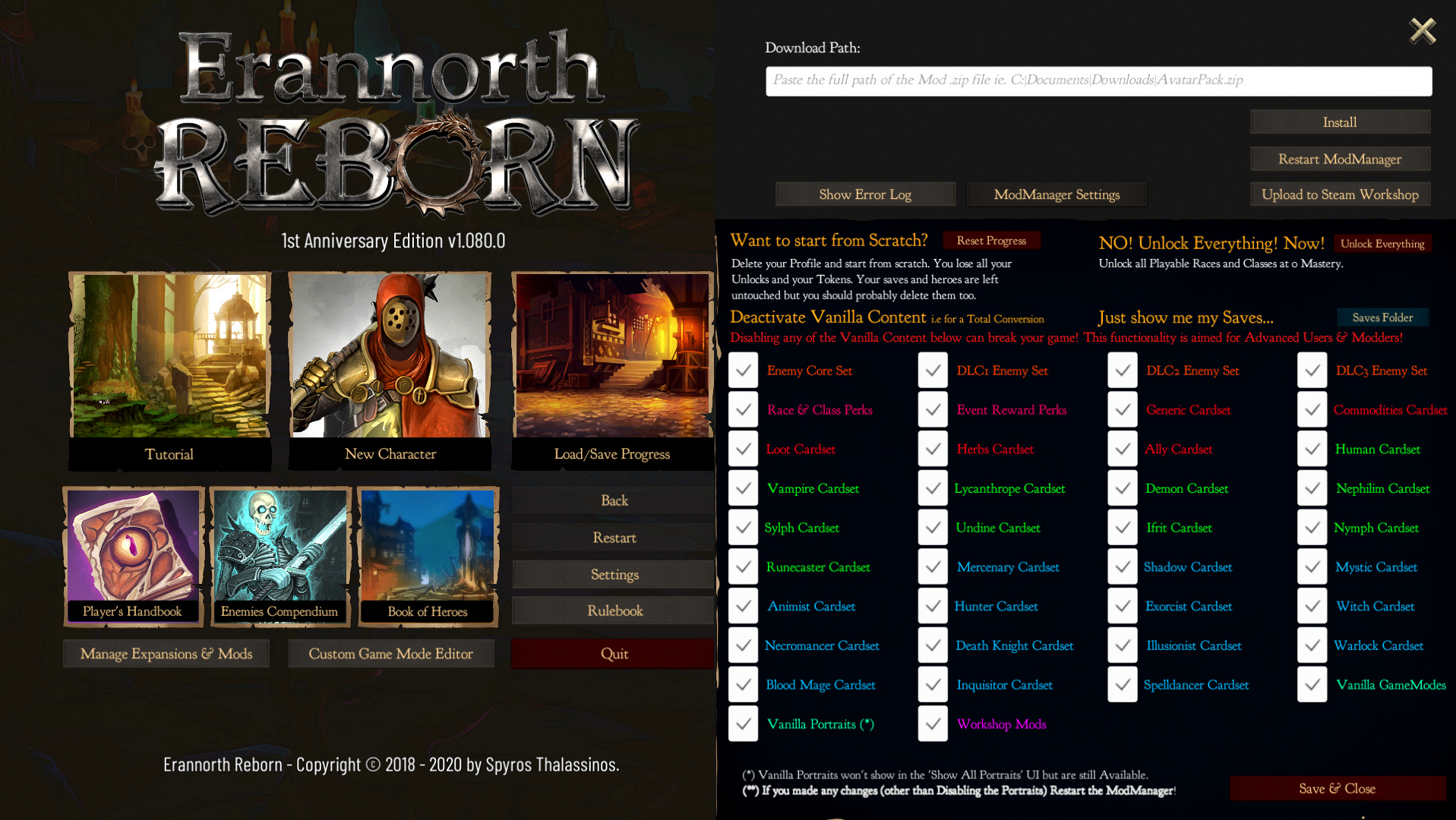Disable Vanilla Portraits checkbox

[743, 724]
